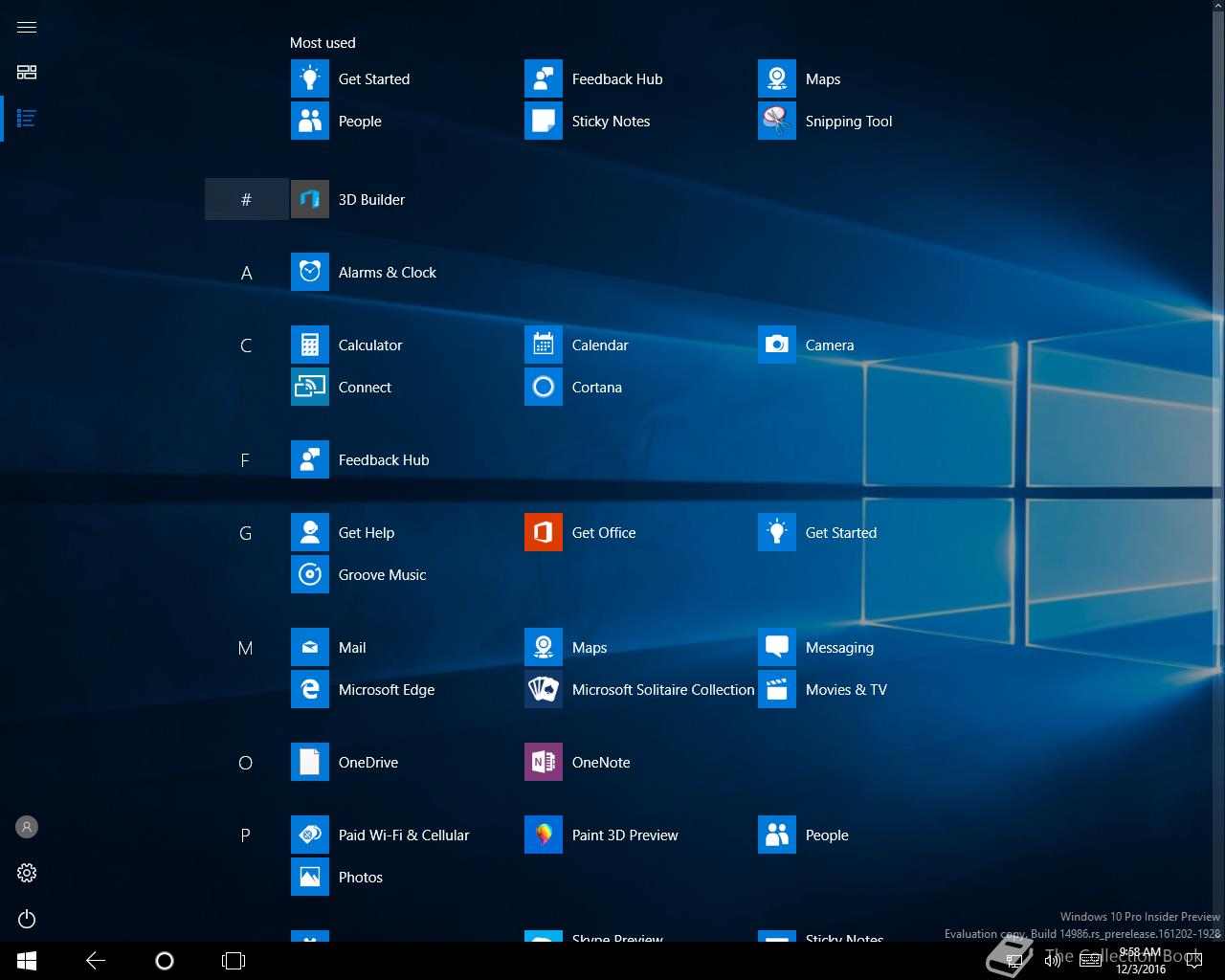Click the Power icon in the sidebar
This screenshot has width=1225, height=980.
coord(27,919)
